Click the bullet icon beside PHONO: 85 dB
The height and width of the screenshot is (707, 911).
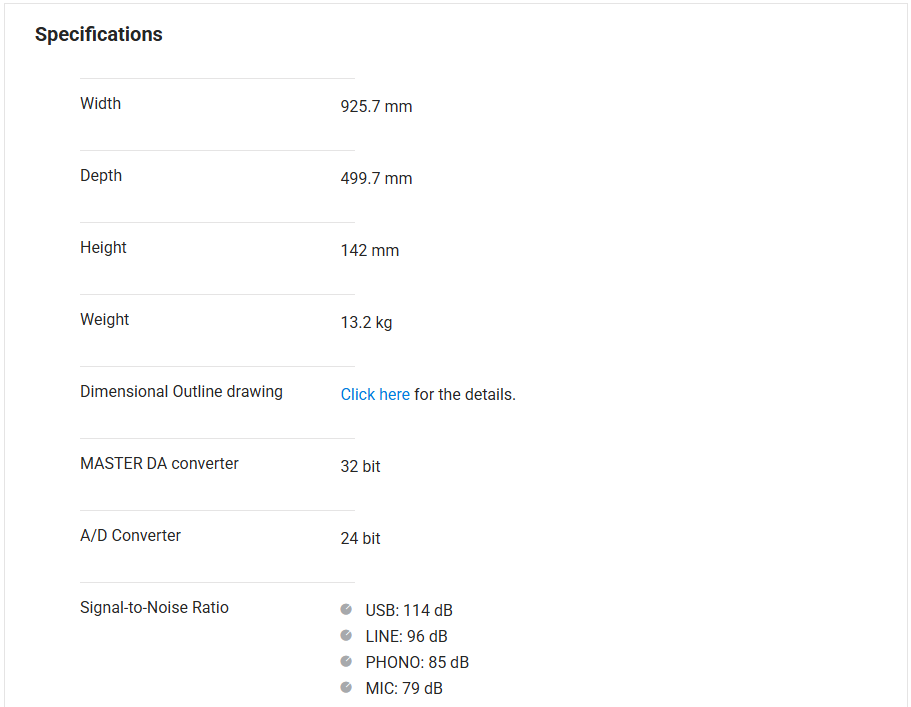point(346,661)
